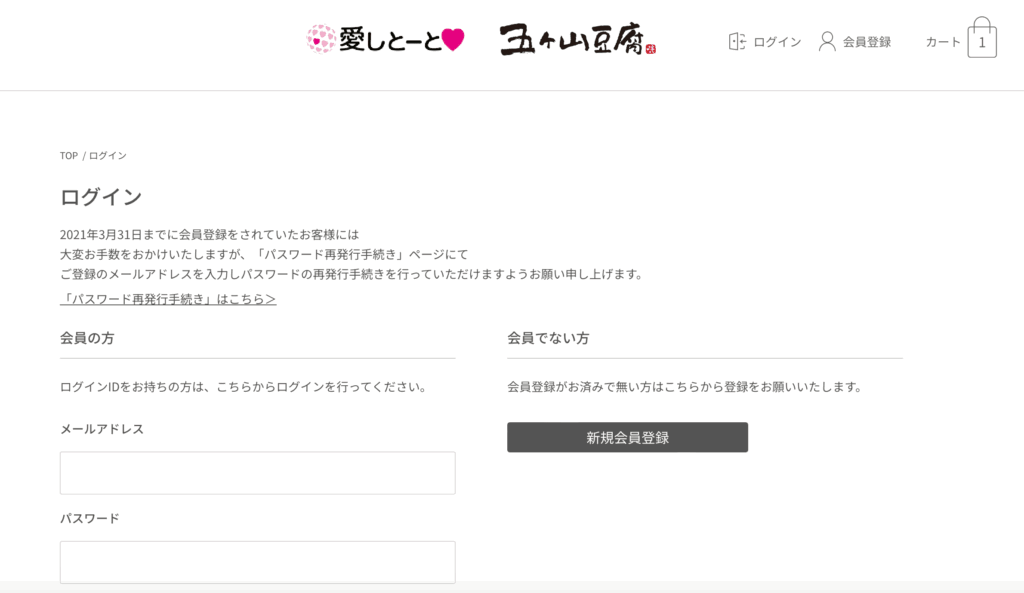Click the pink floral emblem in the logo
Viewport: 1024px width, 593px height.
[x=321, y=39]
